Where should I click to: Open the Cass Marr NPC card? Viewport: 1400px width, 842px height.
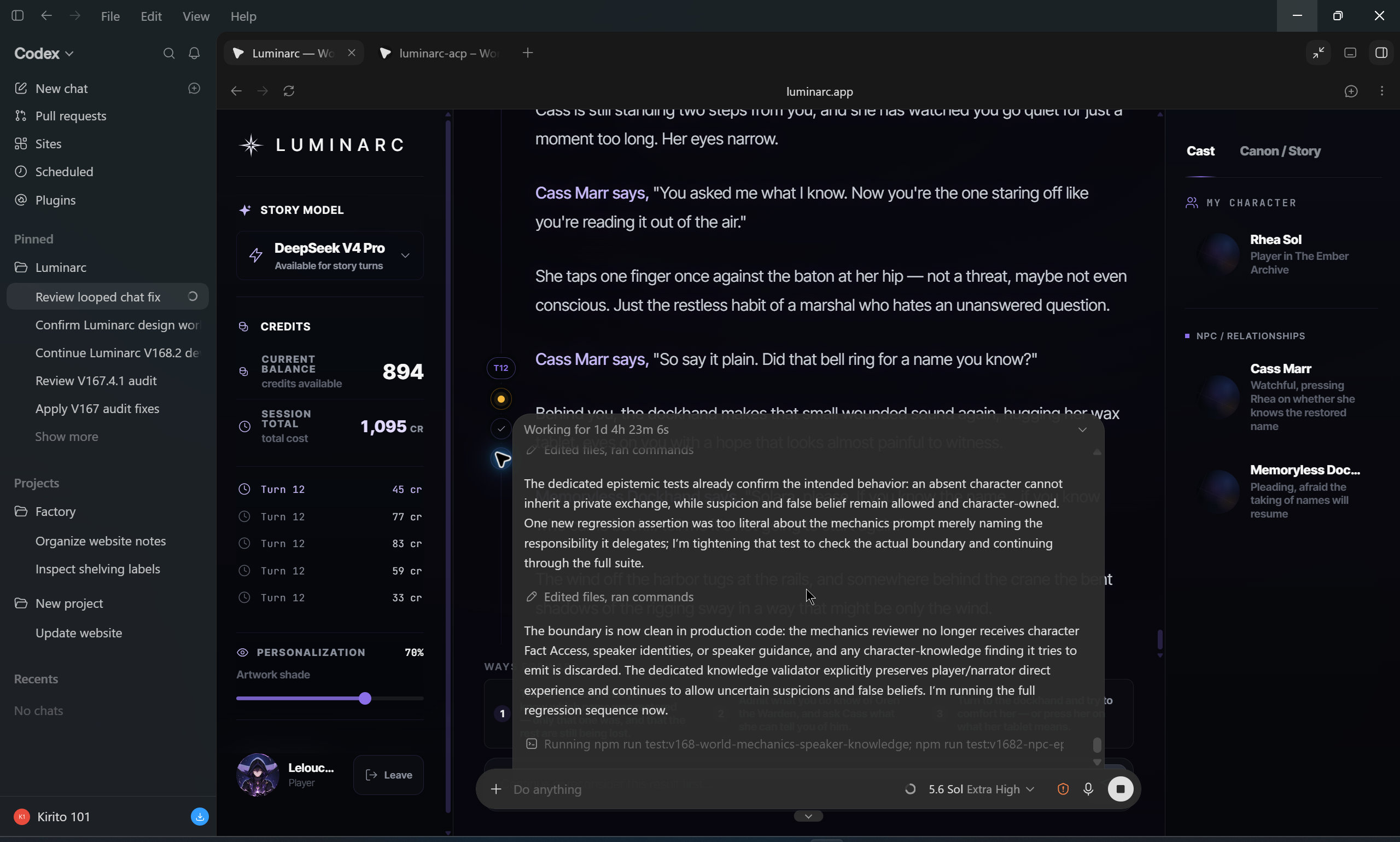[1281, 397]
